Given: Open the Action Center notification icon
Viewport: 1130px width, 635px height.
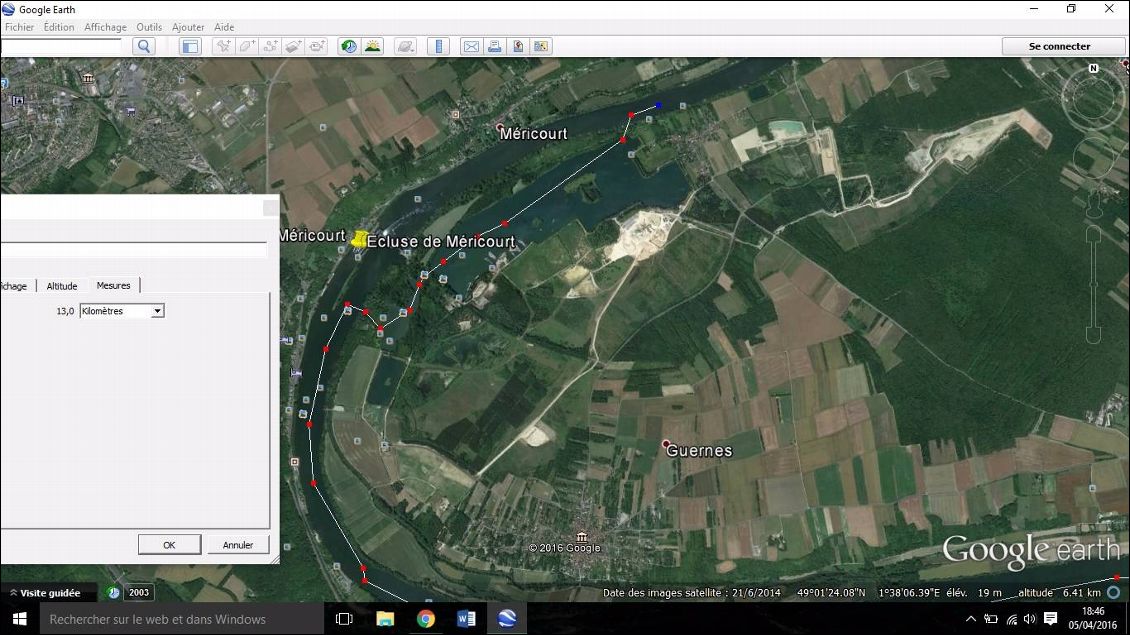Looking at the screenshot, I should point(1051,619).
